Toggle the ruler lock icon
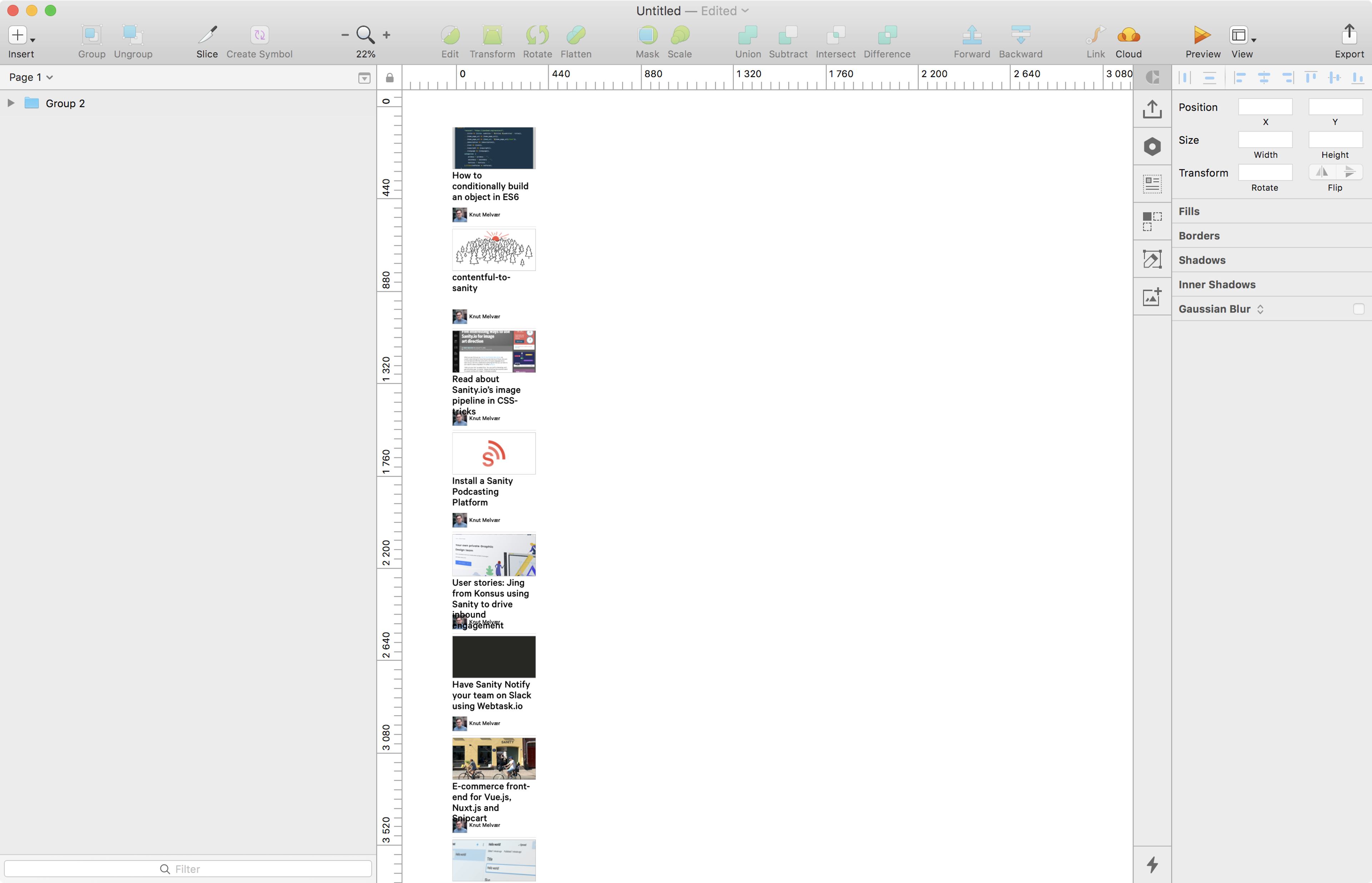 pyautogui.click(x=390, y=78)
